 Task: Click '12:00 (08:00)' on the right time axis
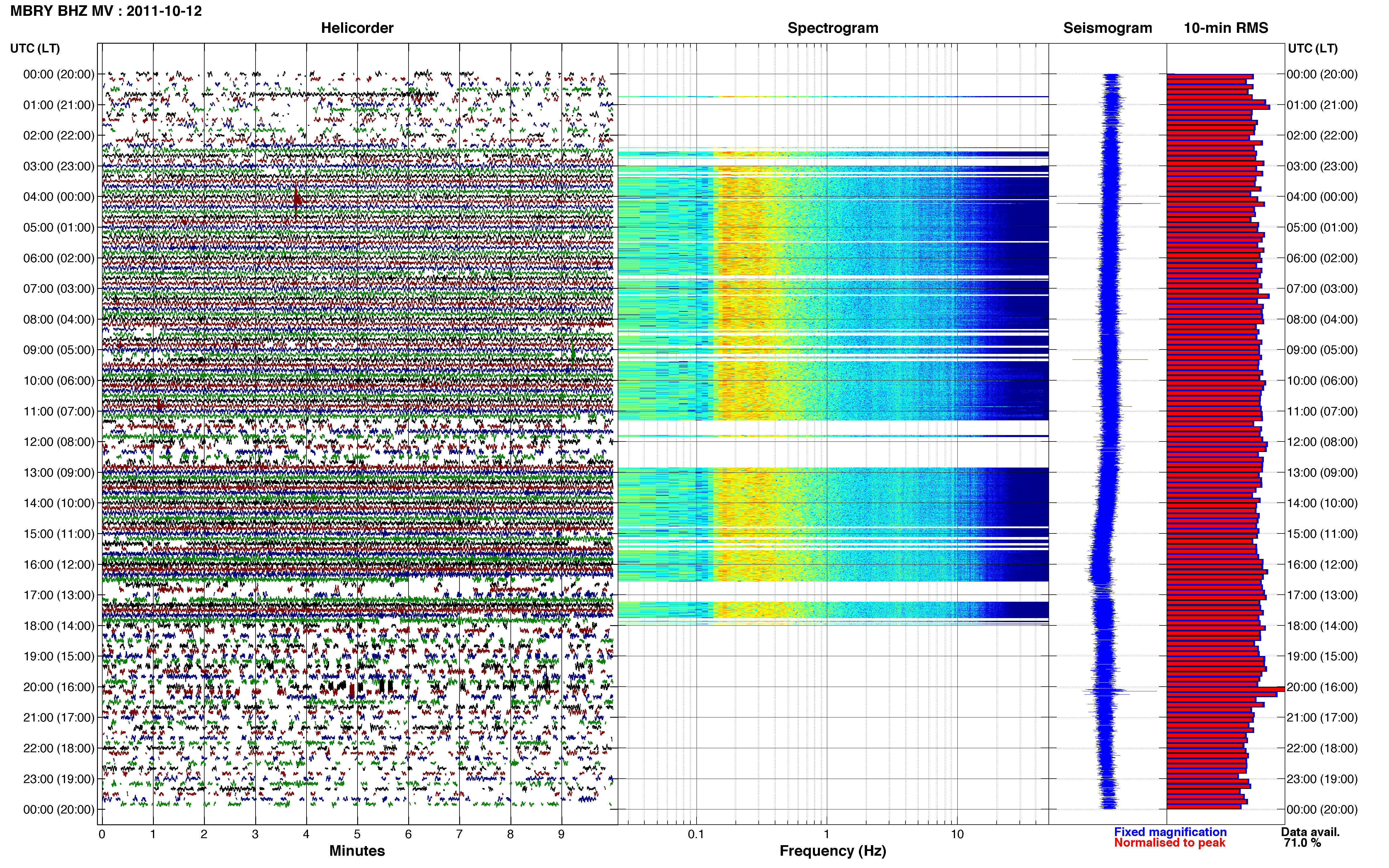click(1322, 442)
